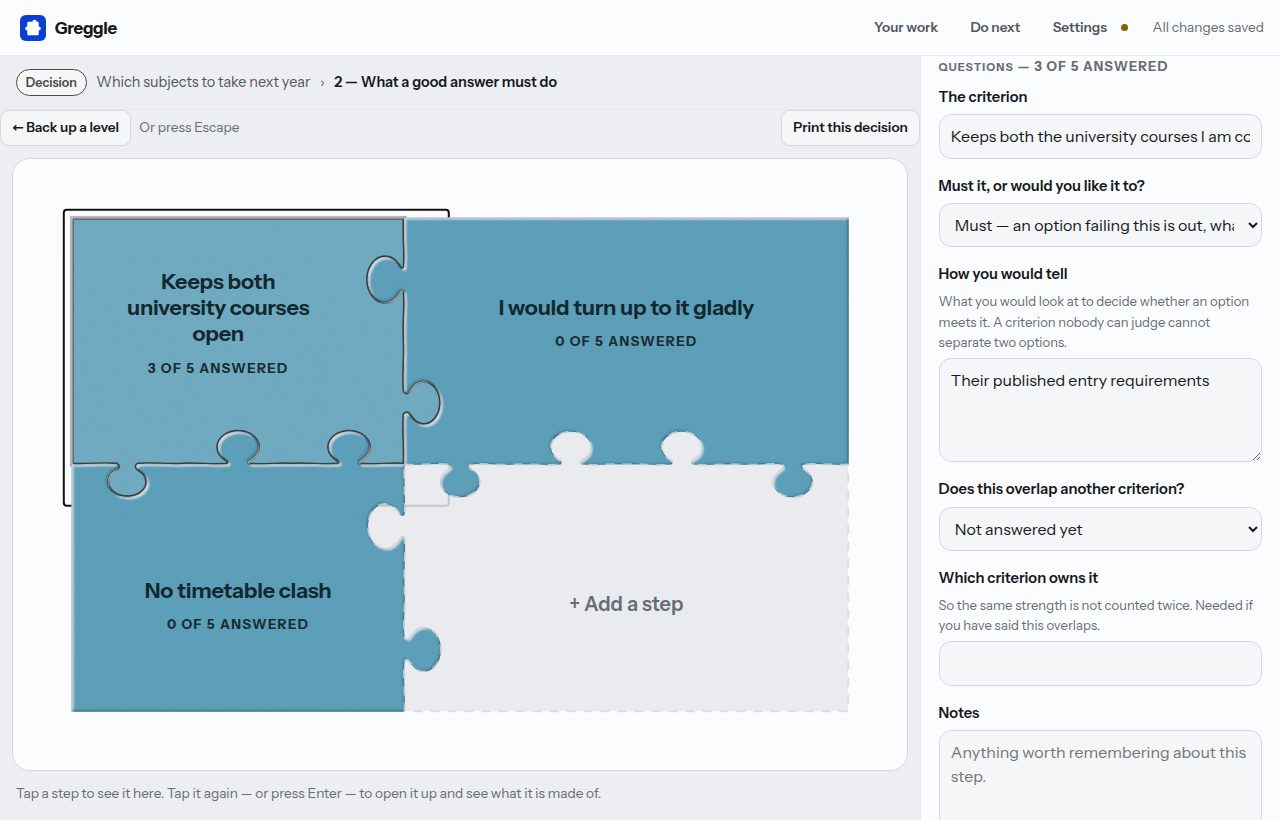Open the Your work page
This screenshot has height=820, width=1280.
click(x=906, y=27)
